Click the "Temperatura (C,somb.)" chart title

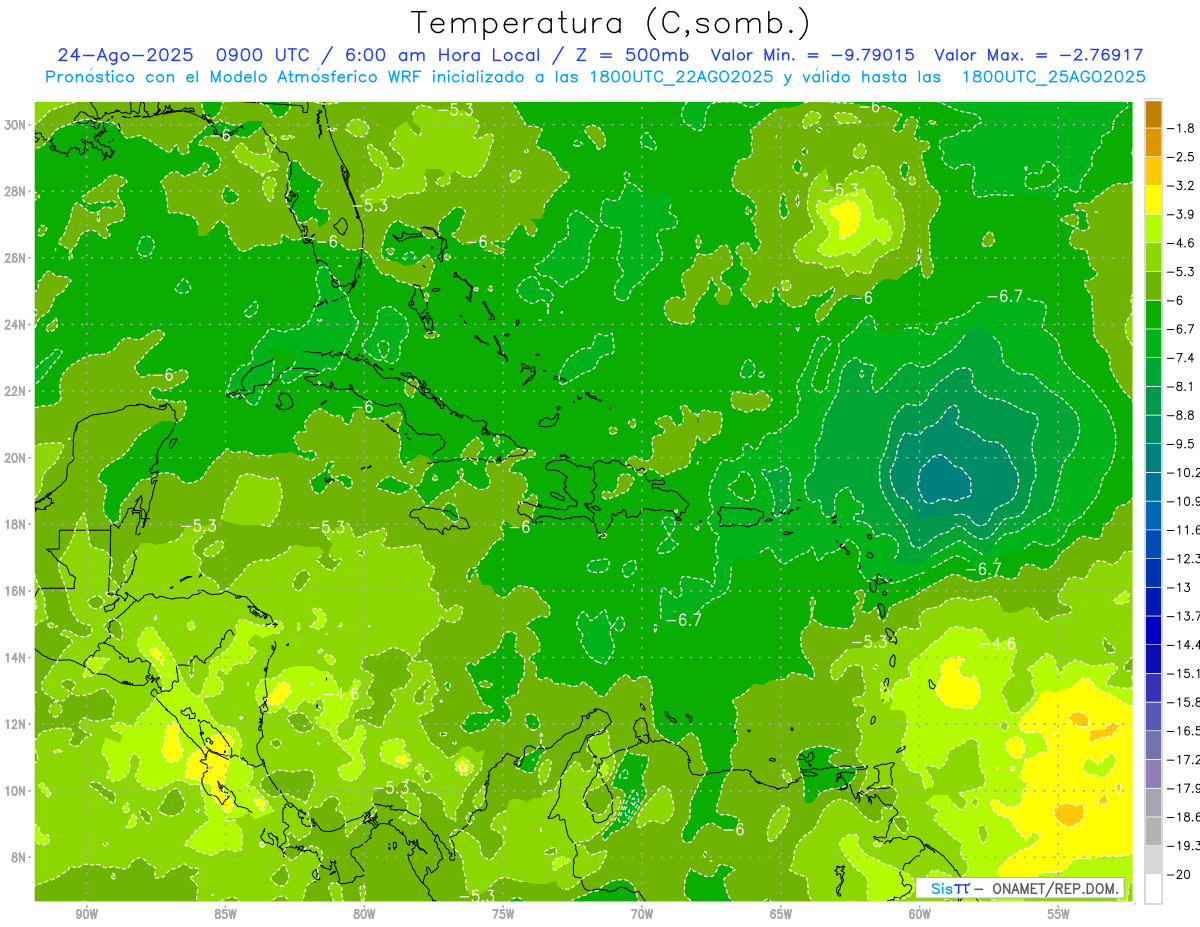[x=611, y=24]
